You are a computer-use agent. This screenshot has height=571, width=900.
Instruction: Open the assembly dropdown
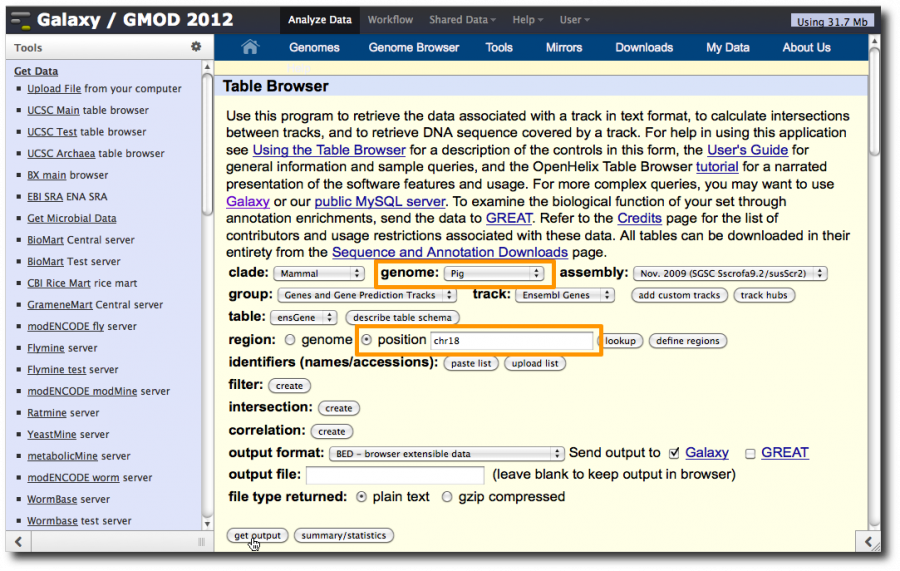[730, 274]
